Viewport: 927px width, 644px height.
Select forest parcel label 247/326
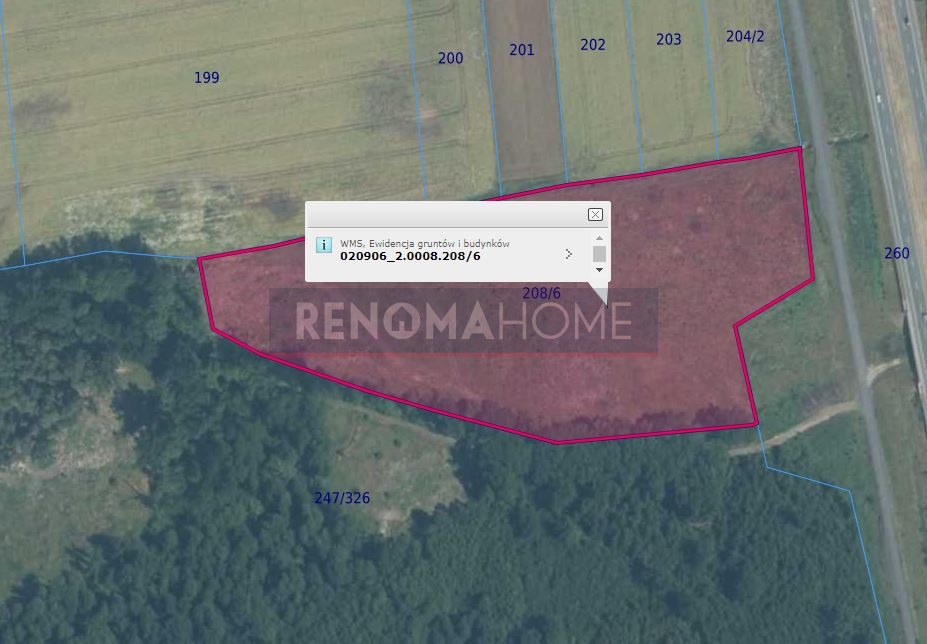point(342,498)
